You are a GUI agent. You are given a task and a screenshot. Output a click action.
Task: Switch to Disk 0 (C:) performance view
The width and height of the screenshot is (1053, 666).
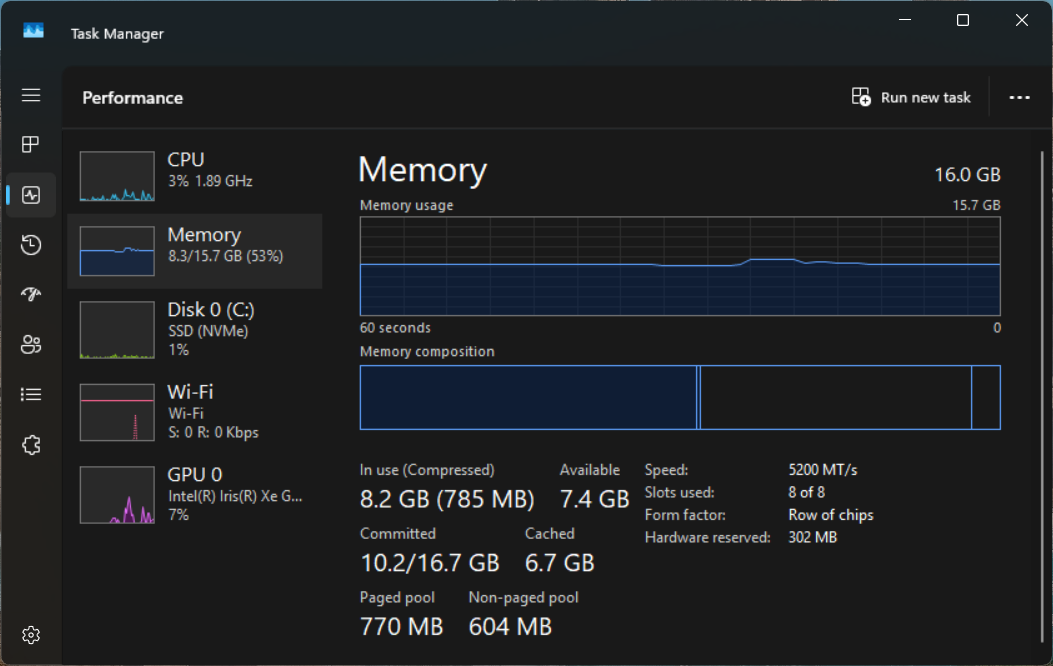195,329
